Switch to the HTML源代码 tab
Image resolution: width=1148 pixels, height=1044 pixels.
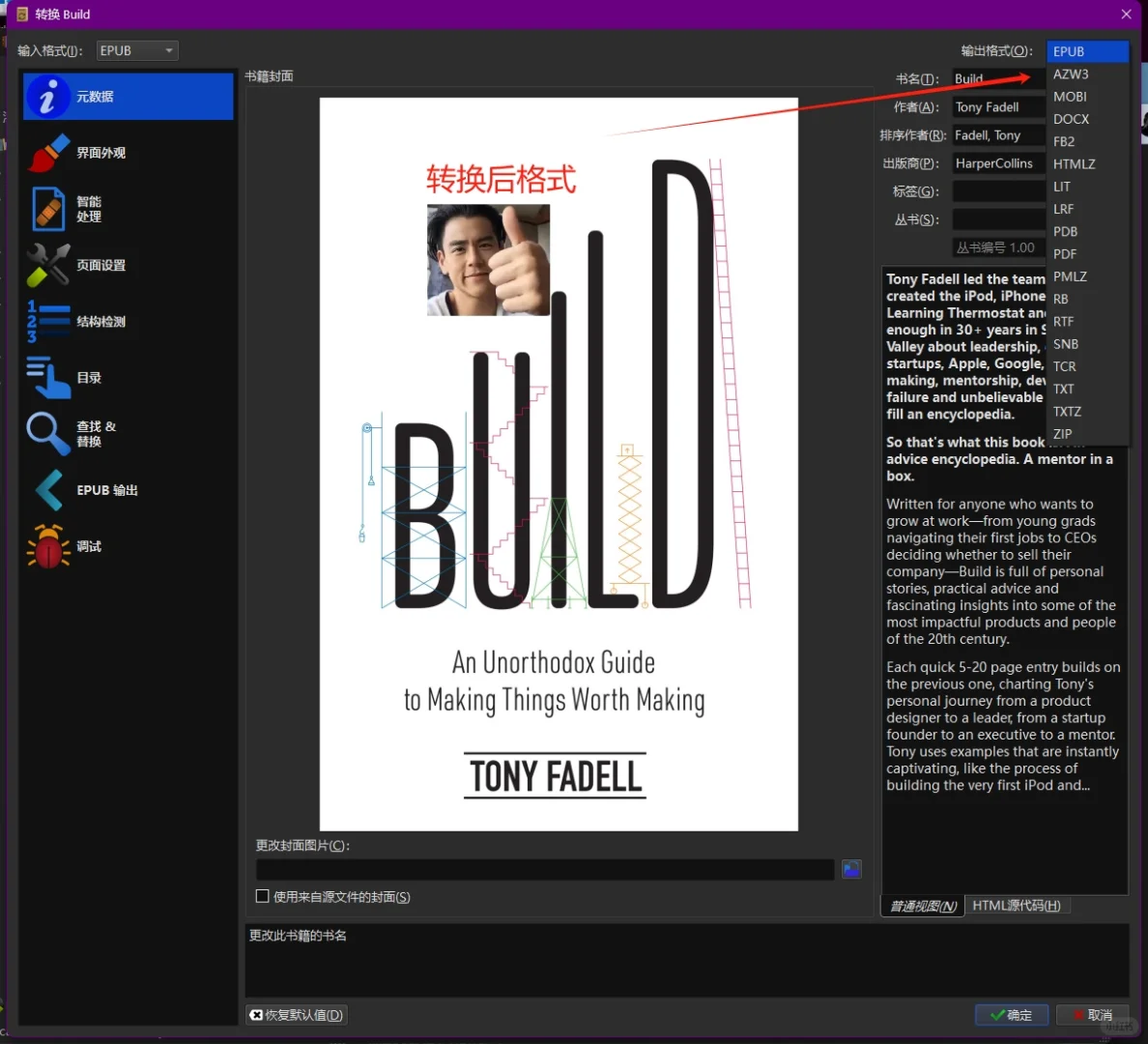click(x=1017, y=906)
